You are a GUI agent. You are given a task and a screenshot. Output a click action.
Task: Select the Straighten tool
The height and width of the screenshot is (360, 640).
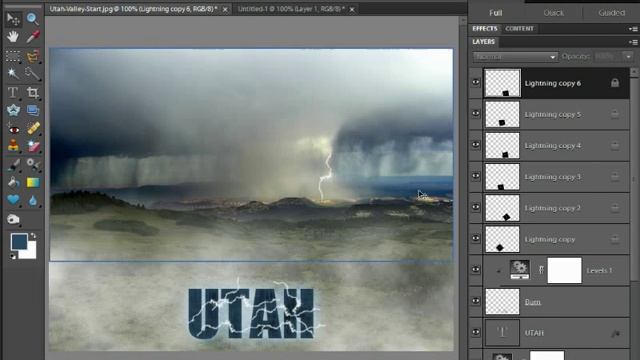pyautogui.click(x=33, y=110)
